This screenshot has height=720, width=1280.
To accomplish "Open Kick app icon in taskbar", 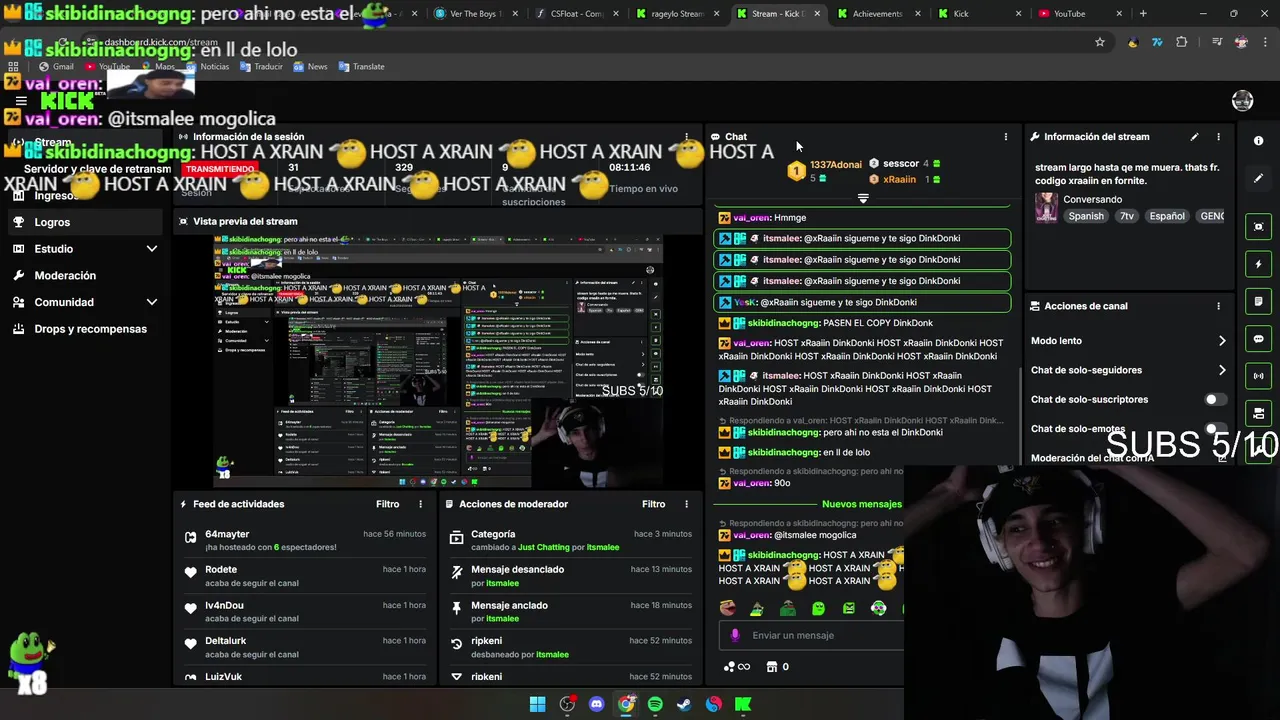I will point(743,704).
